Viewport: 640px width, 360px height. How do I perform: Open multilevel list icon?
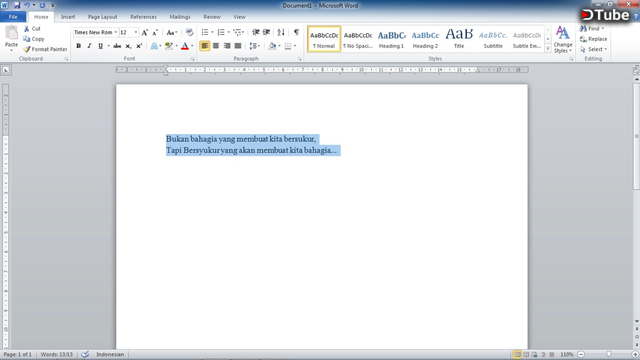click(x=237, y=32)
